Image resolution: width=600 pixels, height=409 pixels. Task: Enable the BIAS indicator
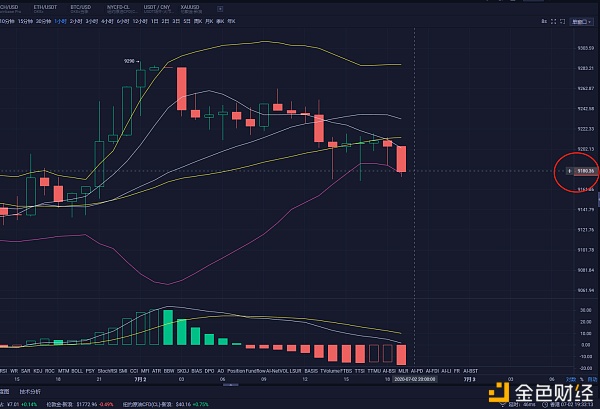(196, 371)
